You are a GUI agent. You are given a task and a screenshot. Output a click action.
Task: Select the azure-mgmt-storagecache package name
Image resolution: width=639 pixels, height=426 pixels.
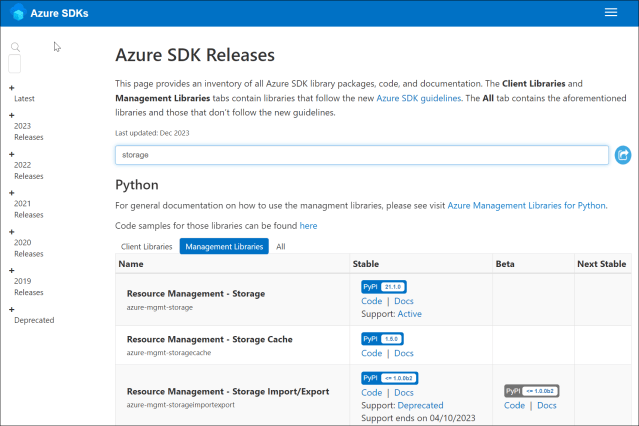[169, 353]
